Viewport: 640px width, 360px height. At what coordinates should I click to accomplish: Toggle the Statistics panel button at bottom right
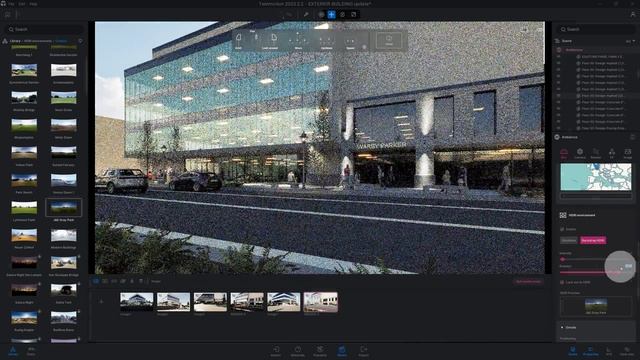tap(627, 351)
